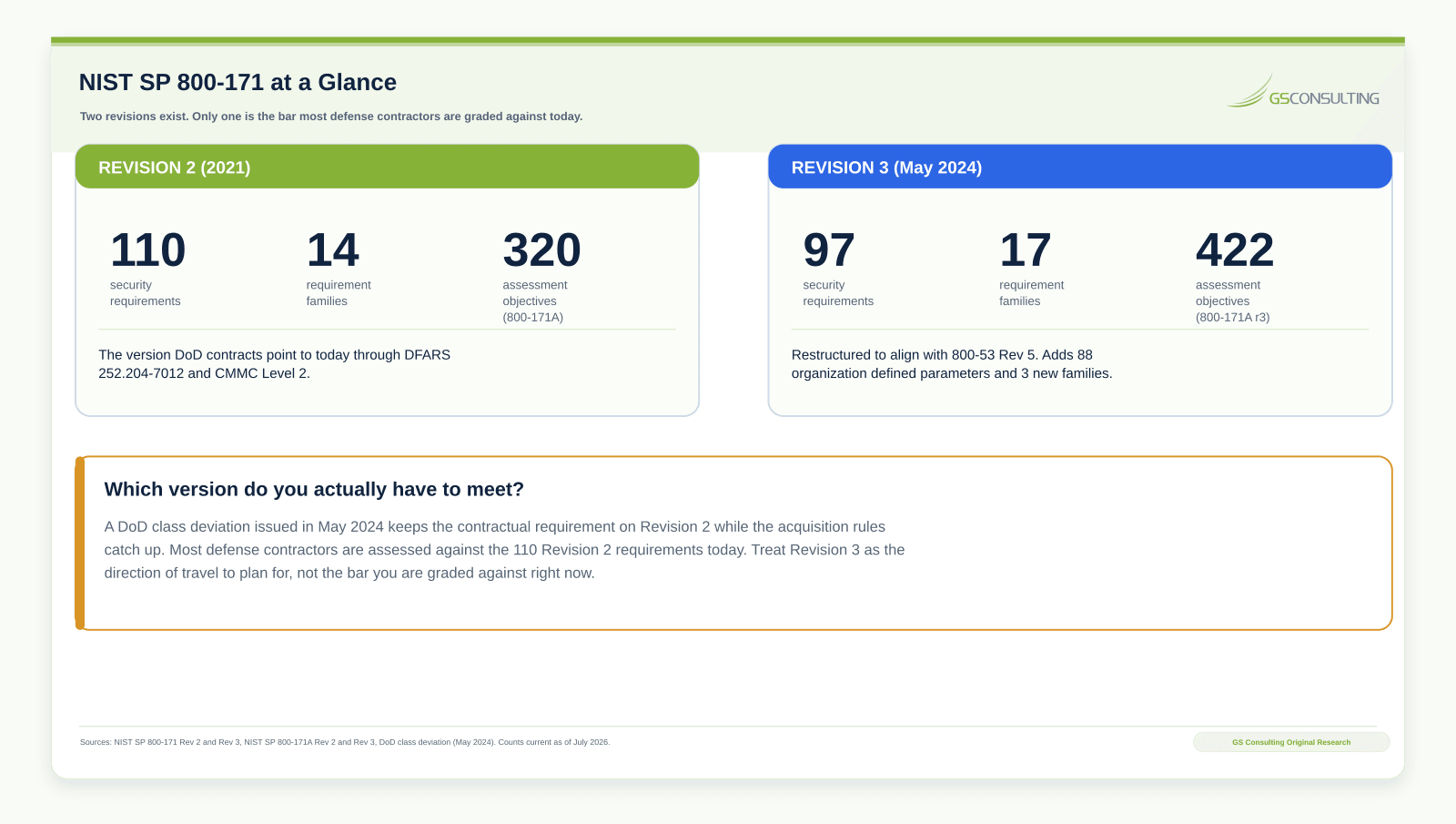Click the GS Consulting logo
The width and height of the screenshot is (1456, 824).
1303,92
